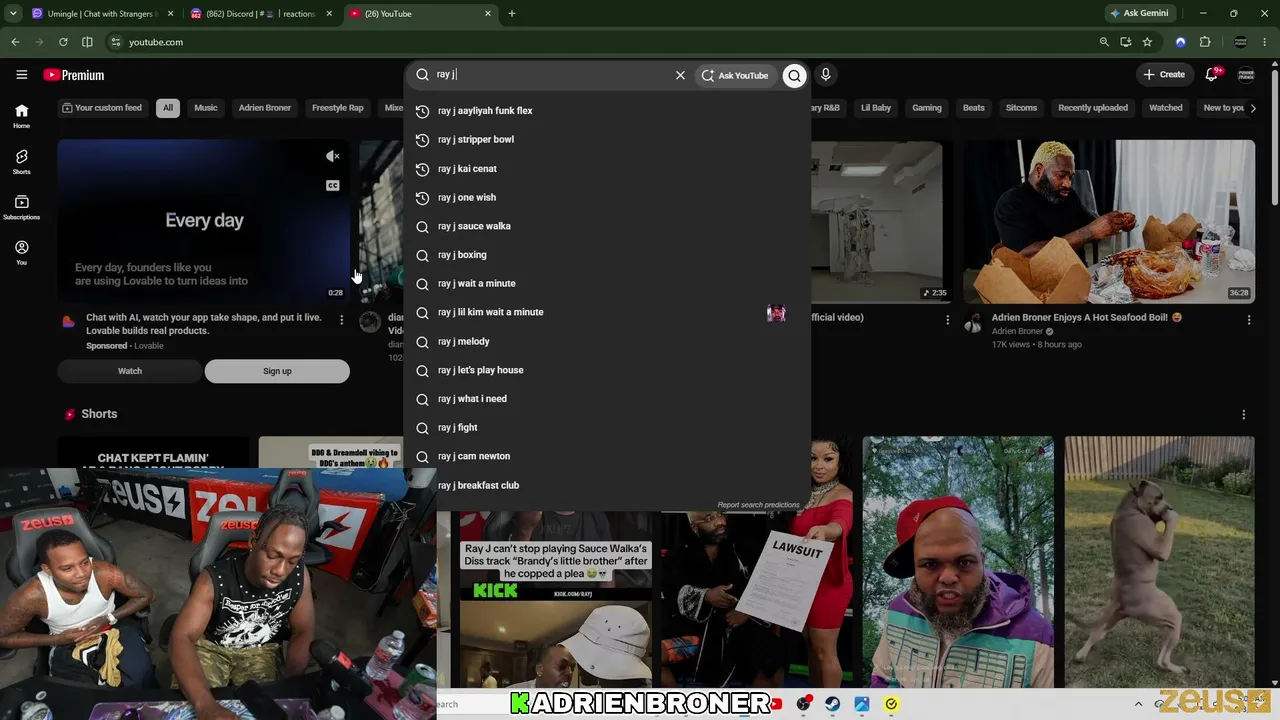Viewport: 1280px width, 720px height.
Task: Click the Watch button on the ad
Action: click(130, 371)
